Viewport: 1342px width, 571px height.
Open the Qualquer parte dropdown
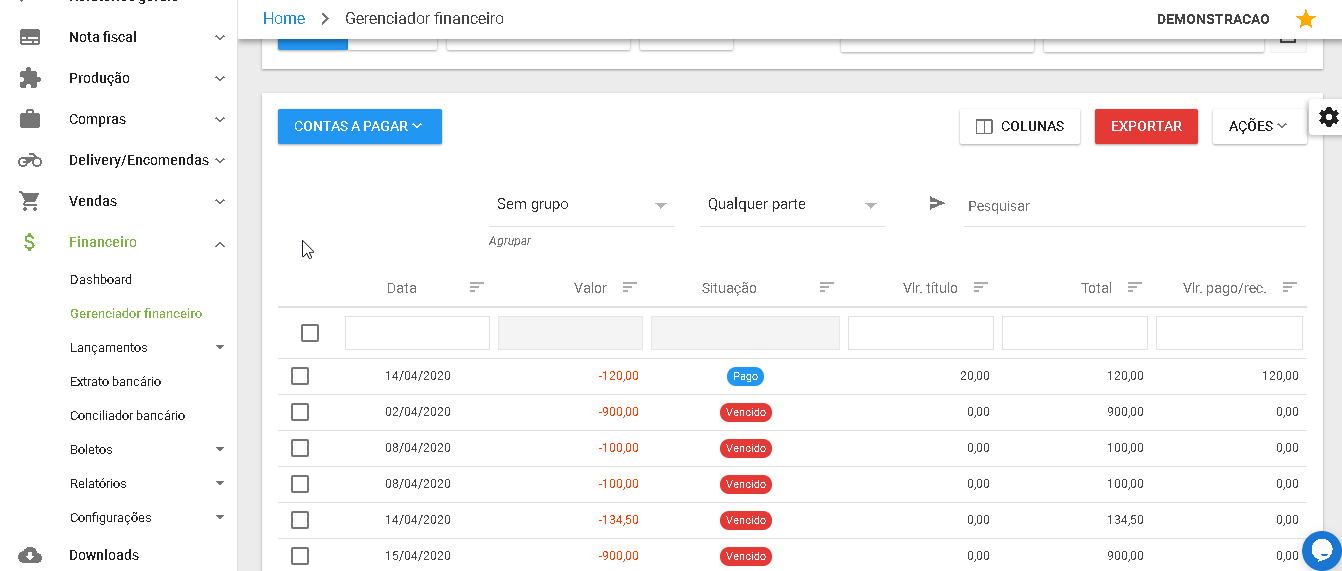pyautogui.click(x=792, y=204)
